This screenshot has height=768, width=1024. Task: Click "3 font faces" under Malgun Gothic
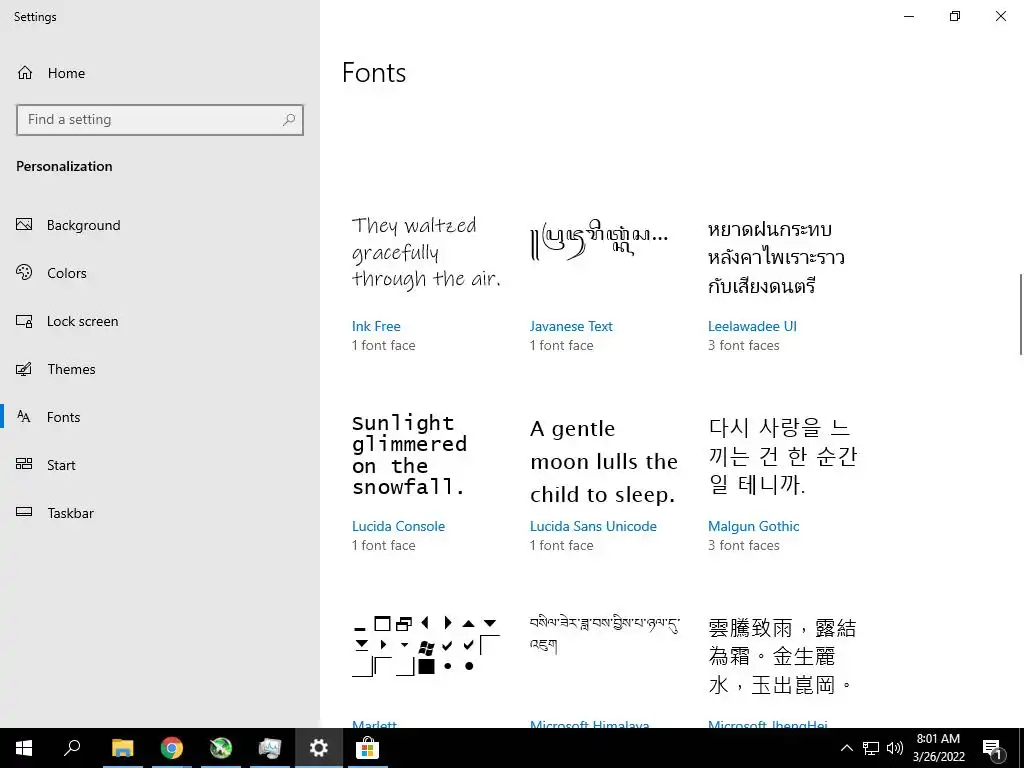[744, 545]
